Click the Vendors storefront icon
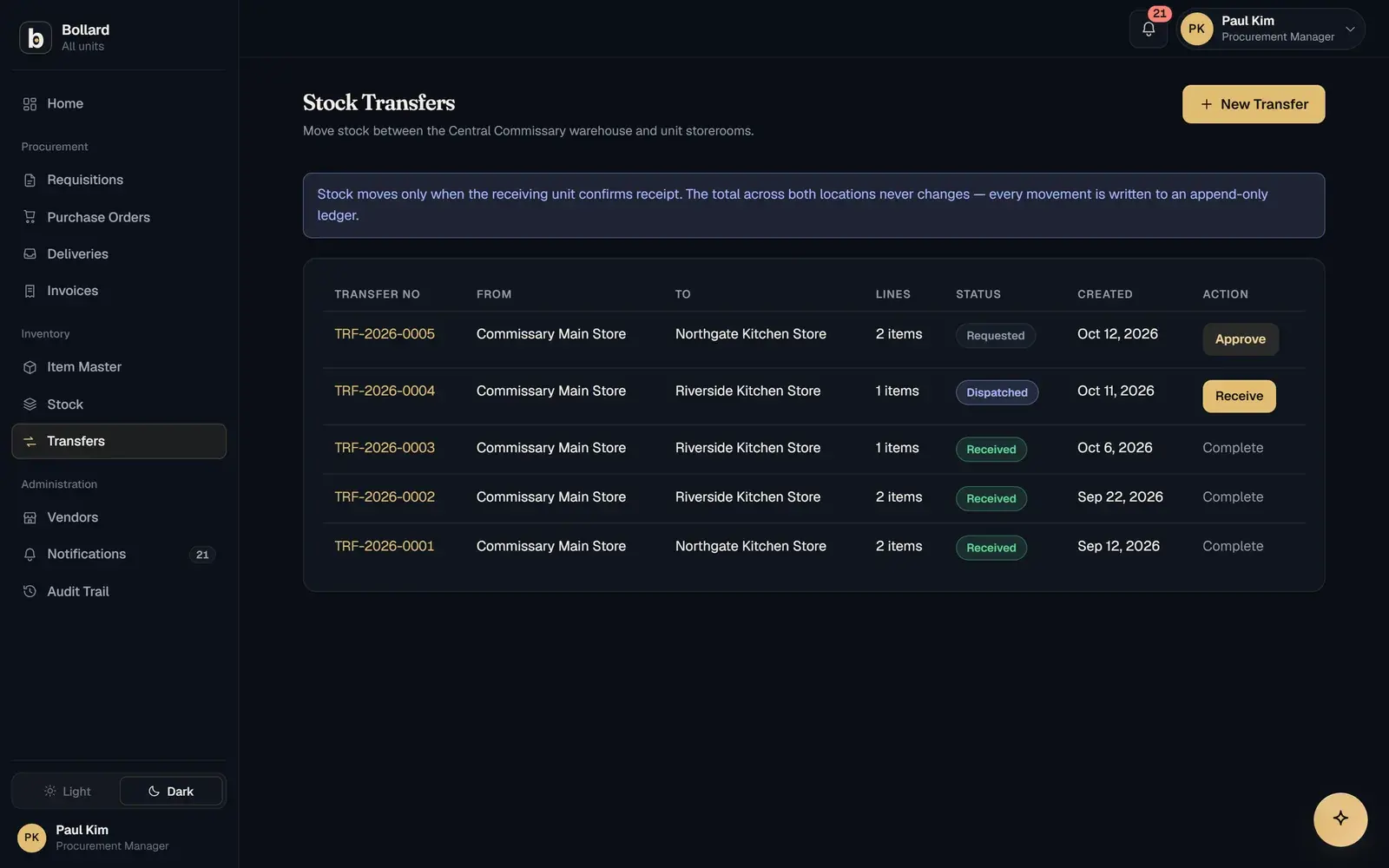The image size is (1389, 868). tap(30, 517)
